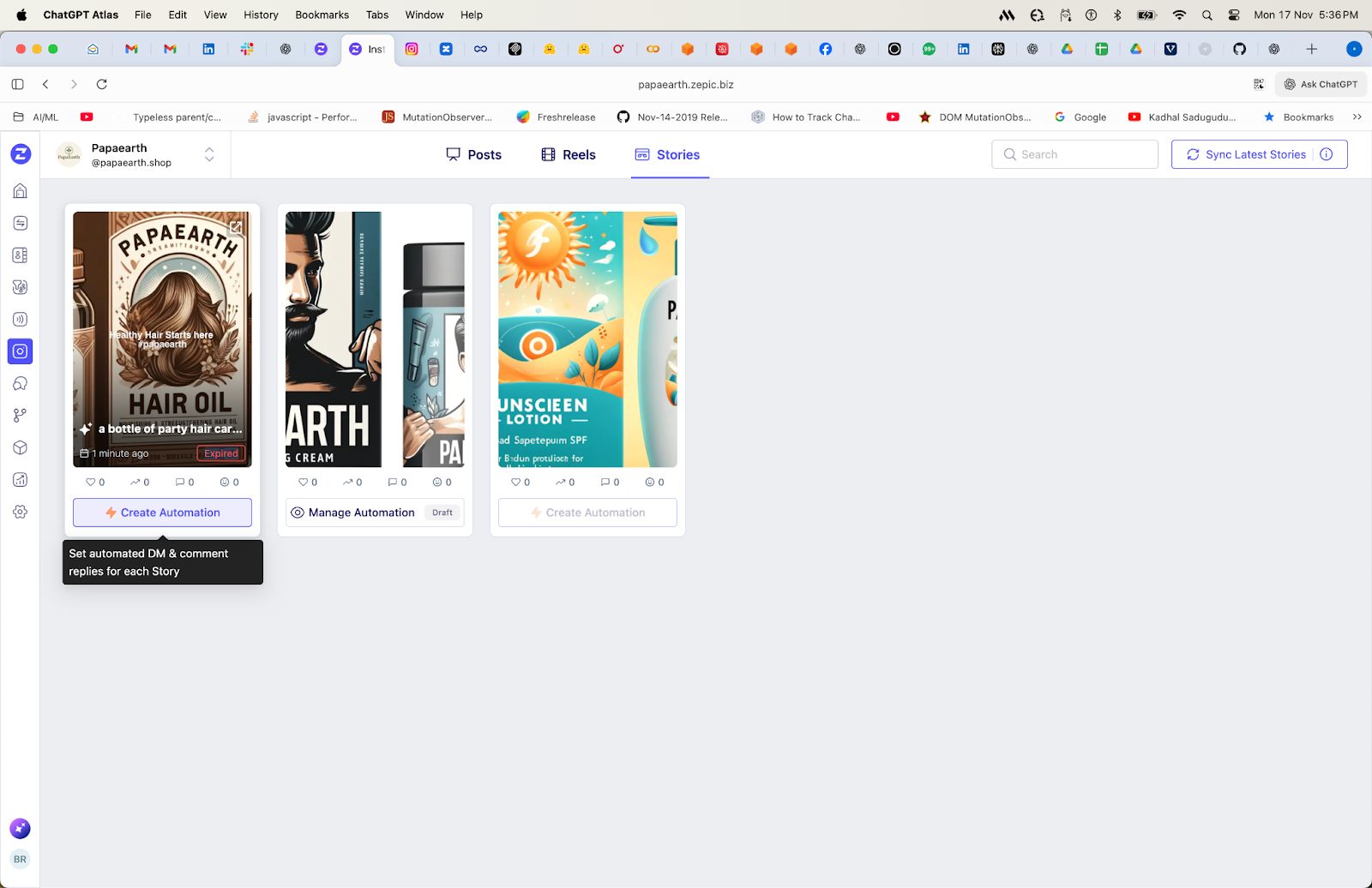Open macOS Spotlight search
The height and width of the screenshot is (888, 1372).
1207,15
